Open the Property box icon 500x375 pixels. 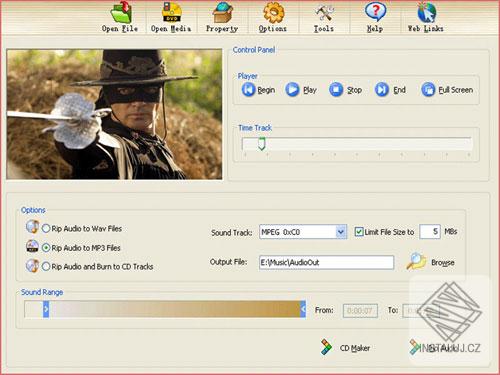[x=222, y=12]
